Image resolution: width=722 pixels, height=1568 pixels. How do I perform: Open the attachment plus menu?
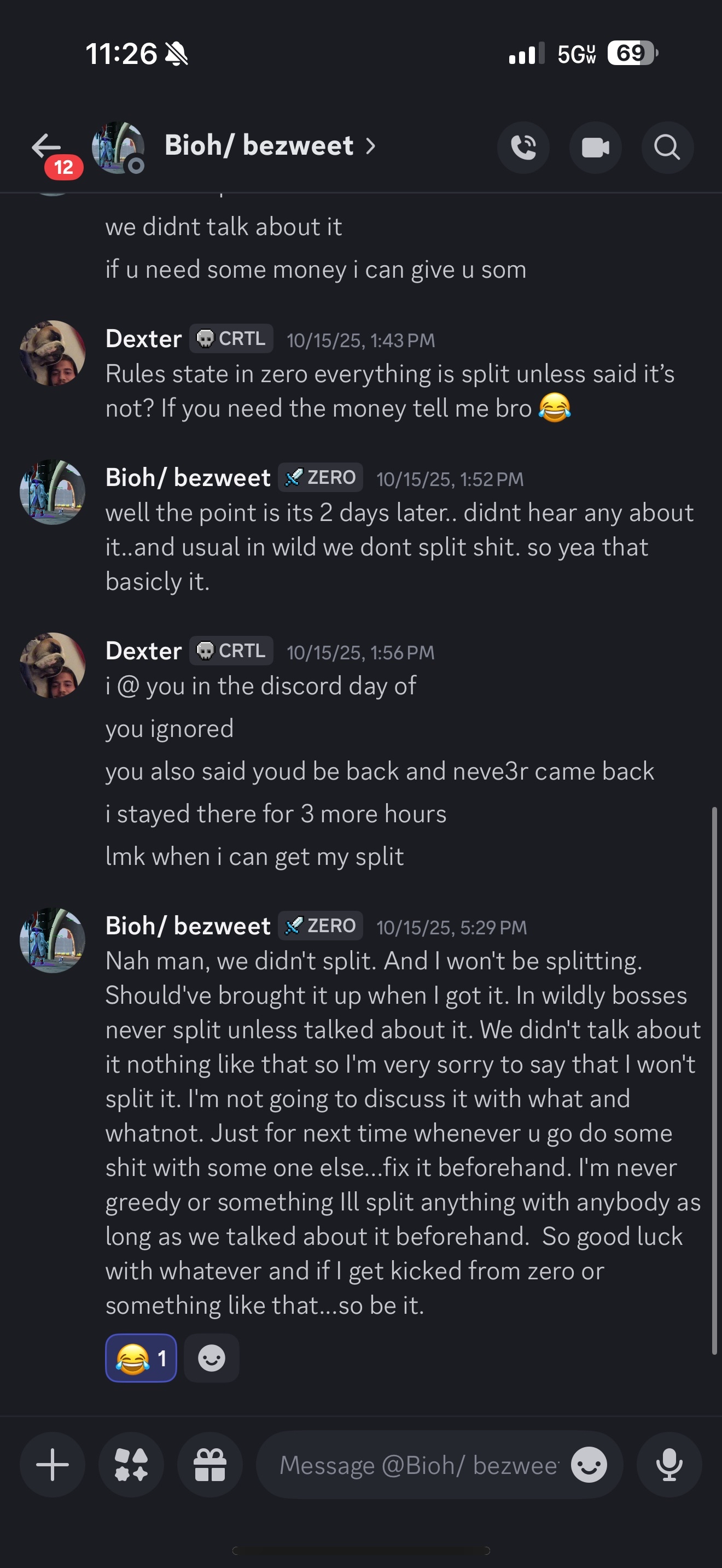(52, 1465)
